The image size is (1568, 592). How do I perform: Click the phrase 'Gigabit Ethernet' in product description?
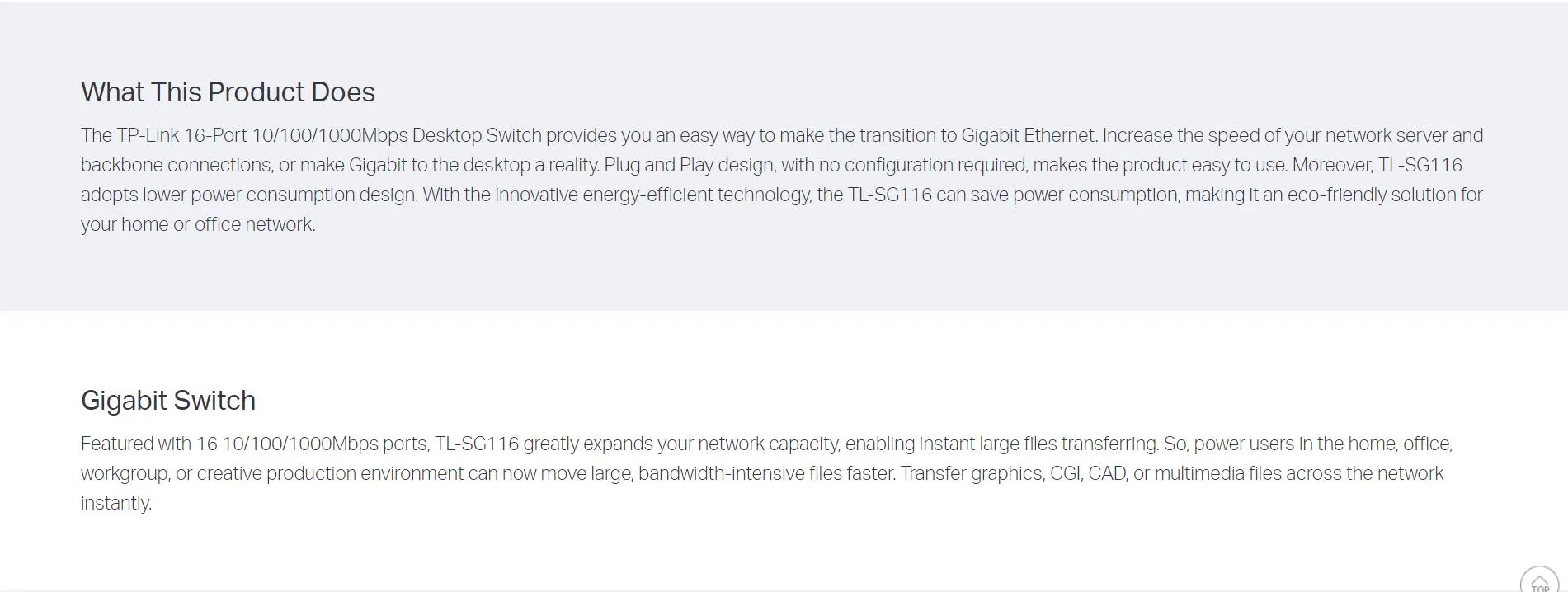[1029, 135]
